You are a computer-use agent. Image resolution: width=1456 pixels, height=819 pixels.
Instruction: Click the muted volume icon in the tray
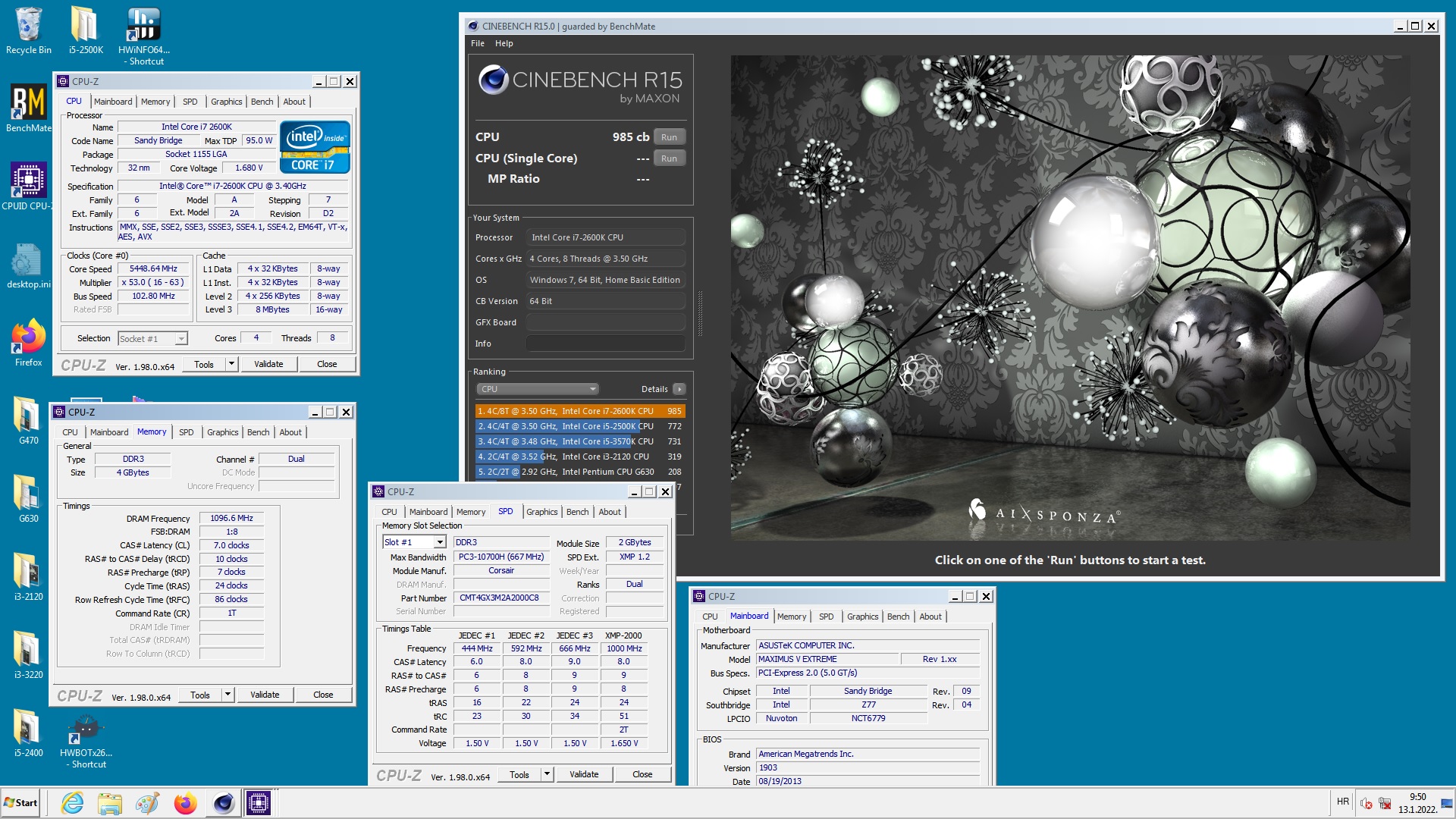[x=1366, y=803]
